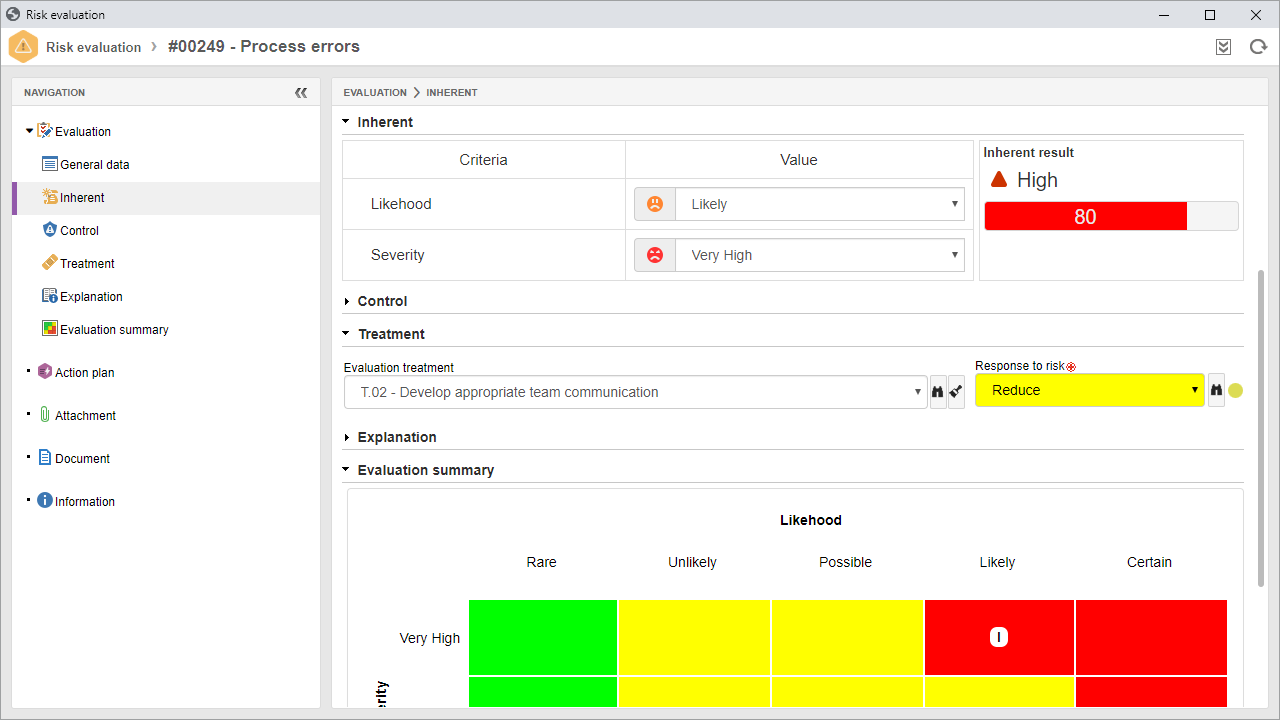Click the Action plan icon
1280x720 pixels.
coord(45,372)
